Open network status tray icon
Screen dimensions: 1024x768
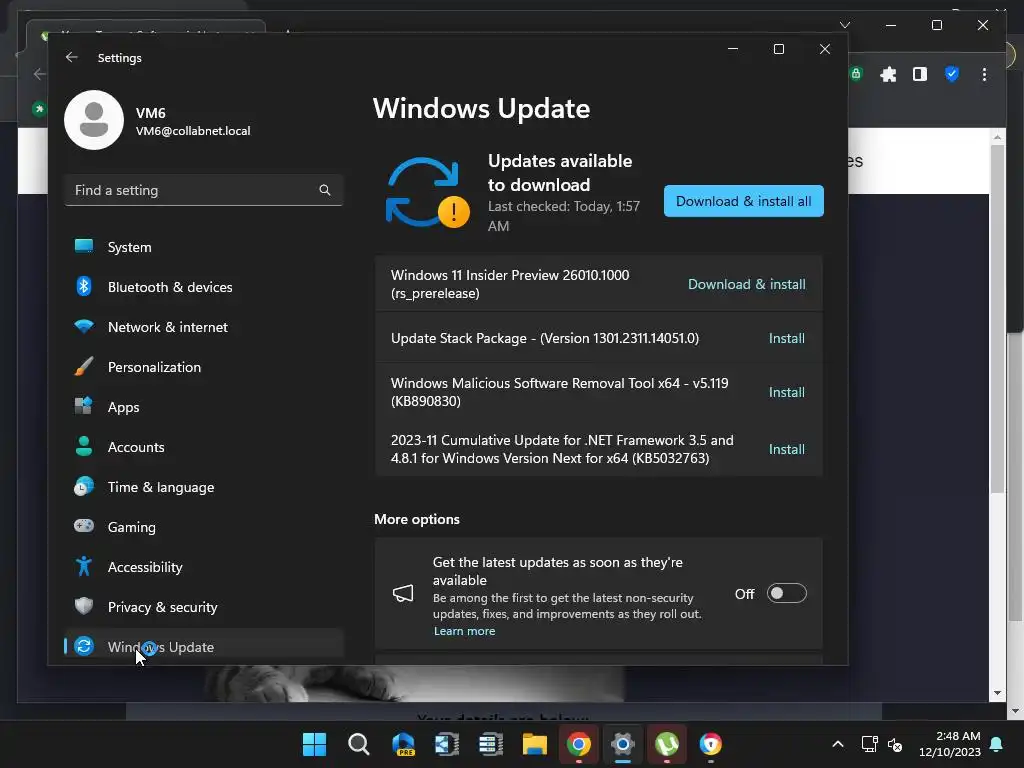[x=870, y=744]
